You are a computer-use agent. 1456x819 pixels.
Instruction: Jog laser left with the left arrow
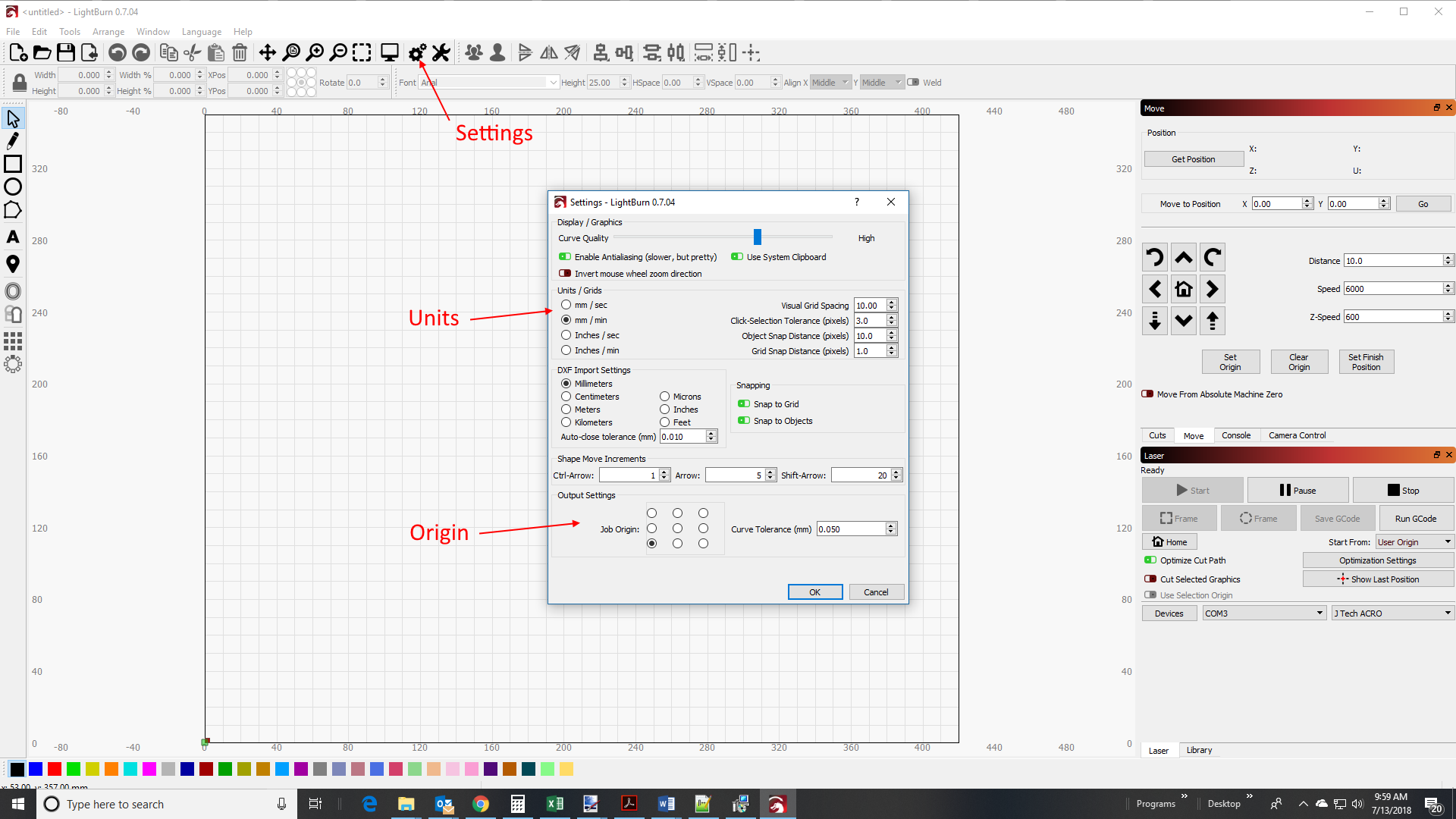(1155, 289)
